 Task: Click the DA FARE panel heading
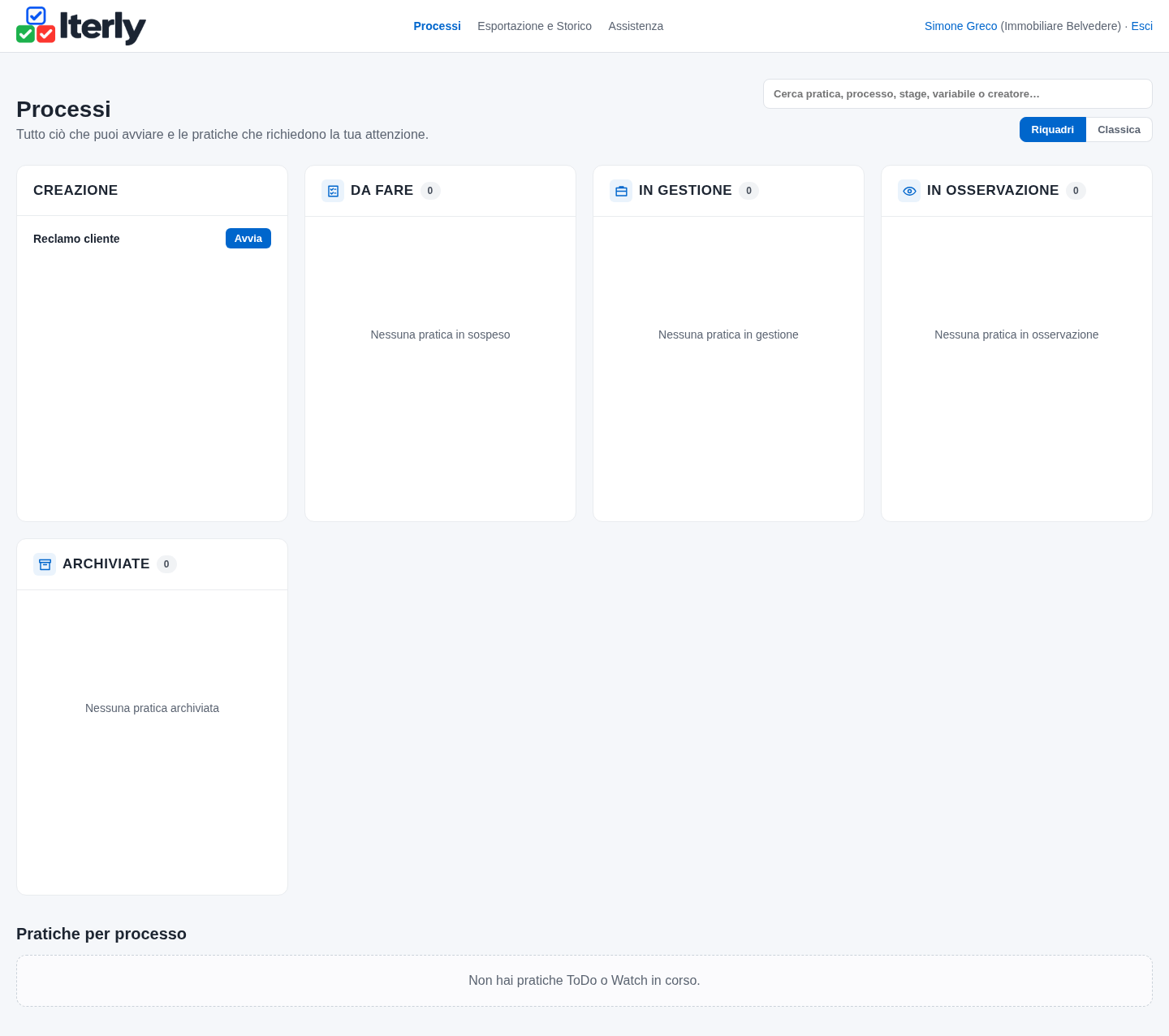(382, 191)
